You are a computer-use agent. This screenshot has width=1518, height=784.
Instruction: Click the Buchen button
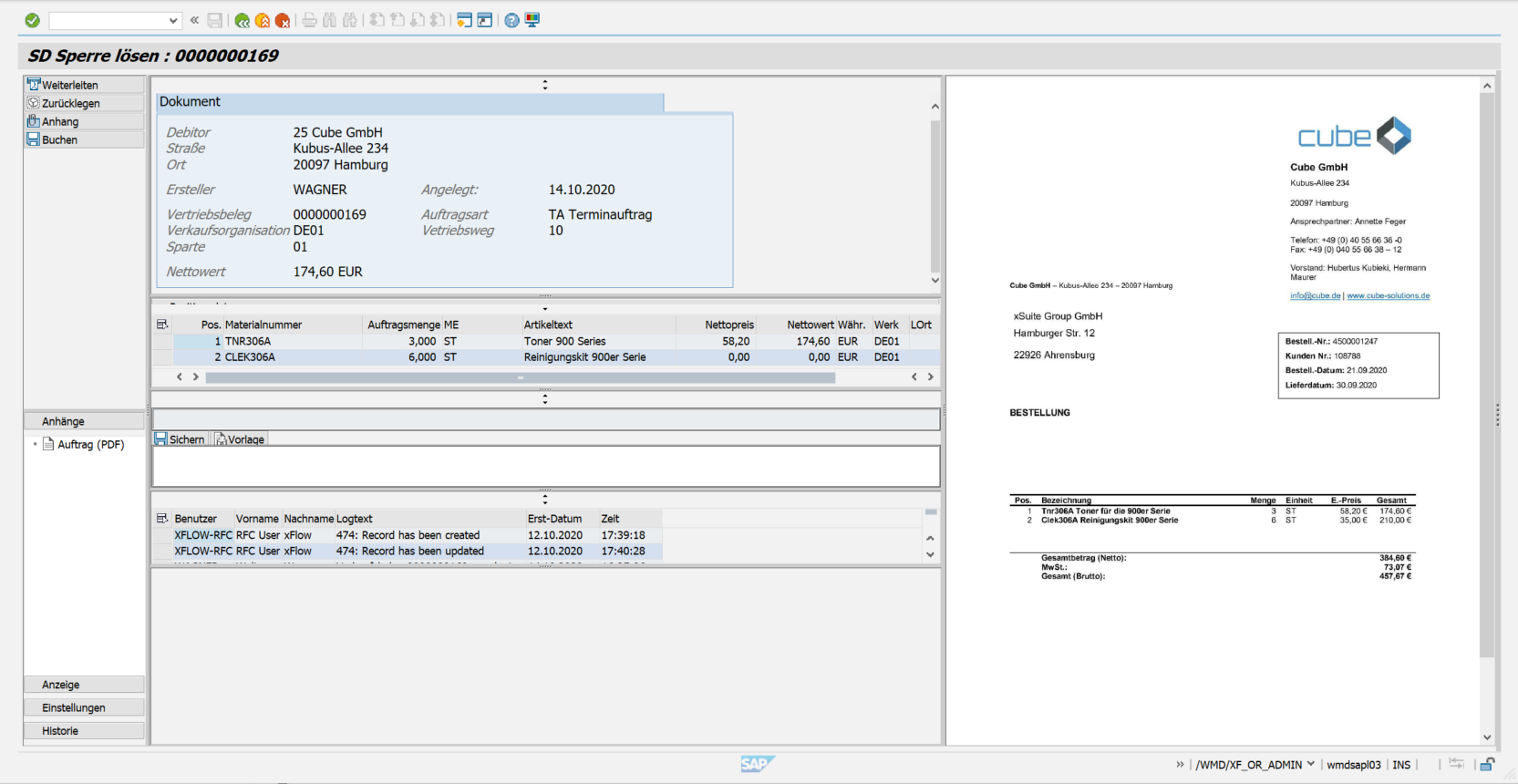coord(84,139)
